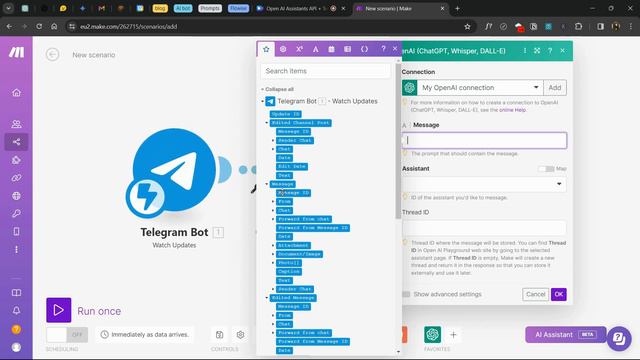
Task: Click the Run once play button
Action: [59, 310]
